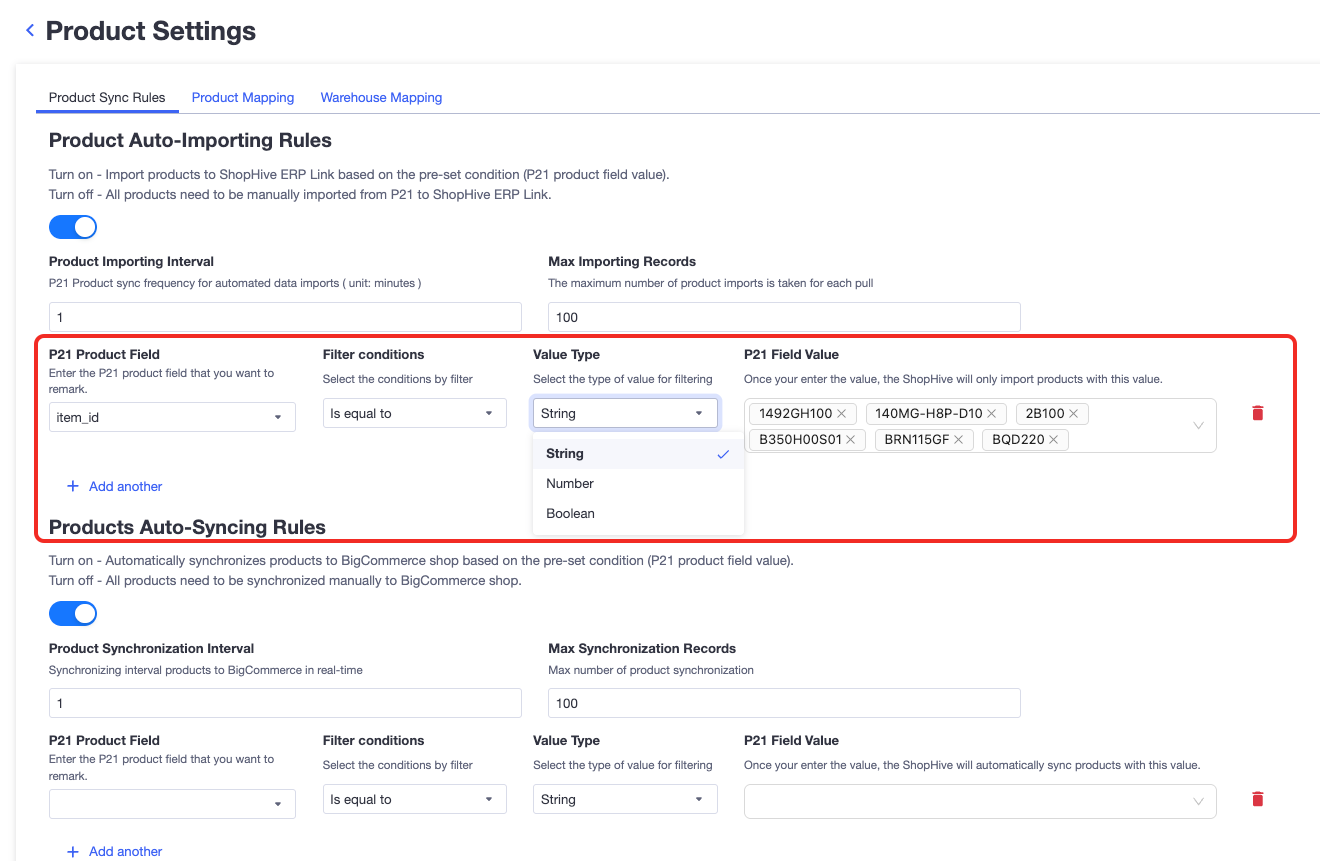Remove the 2B100 value tag
1320x861 pixels.
pyautogui.click(x=1074, y=414)
